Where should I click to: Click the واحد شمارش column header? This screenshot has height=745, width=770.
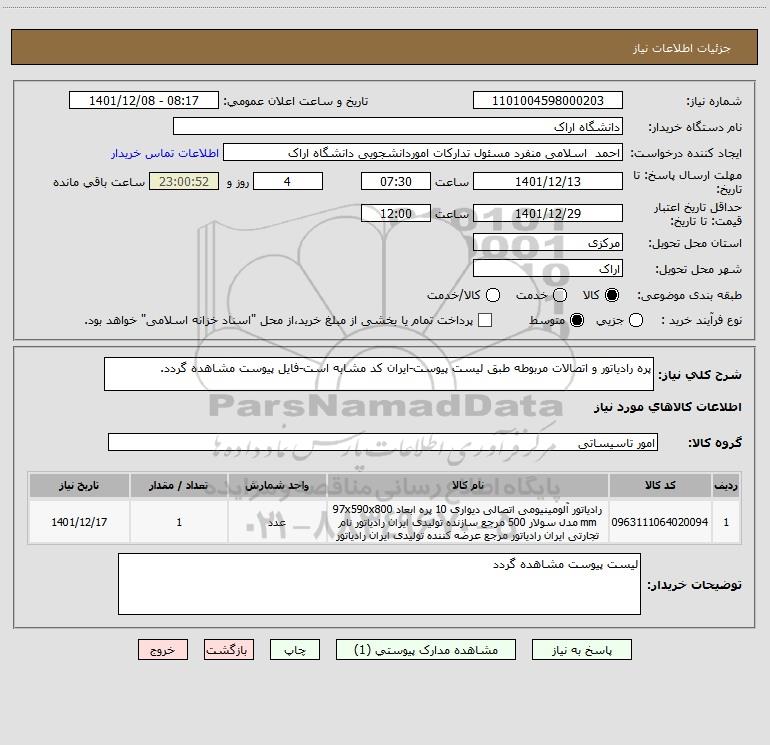coord(277,485)
